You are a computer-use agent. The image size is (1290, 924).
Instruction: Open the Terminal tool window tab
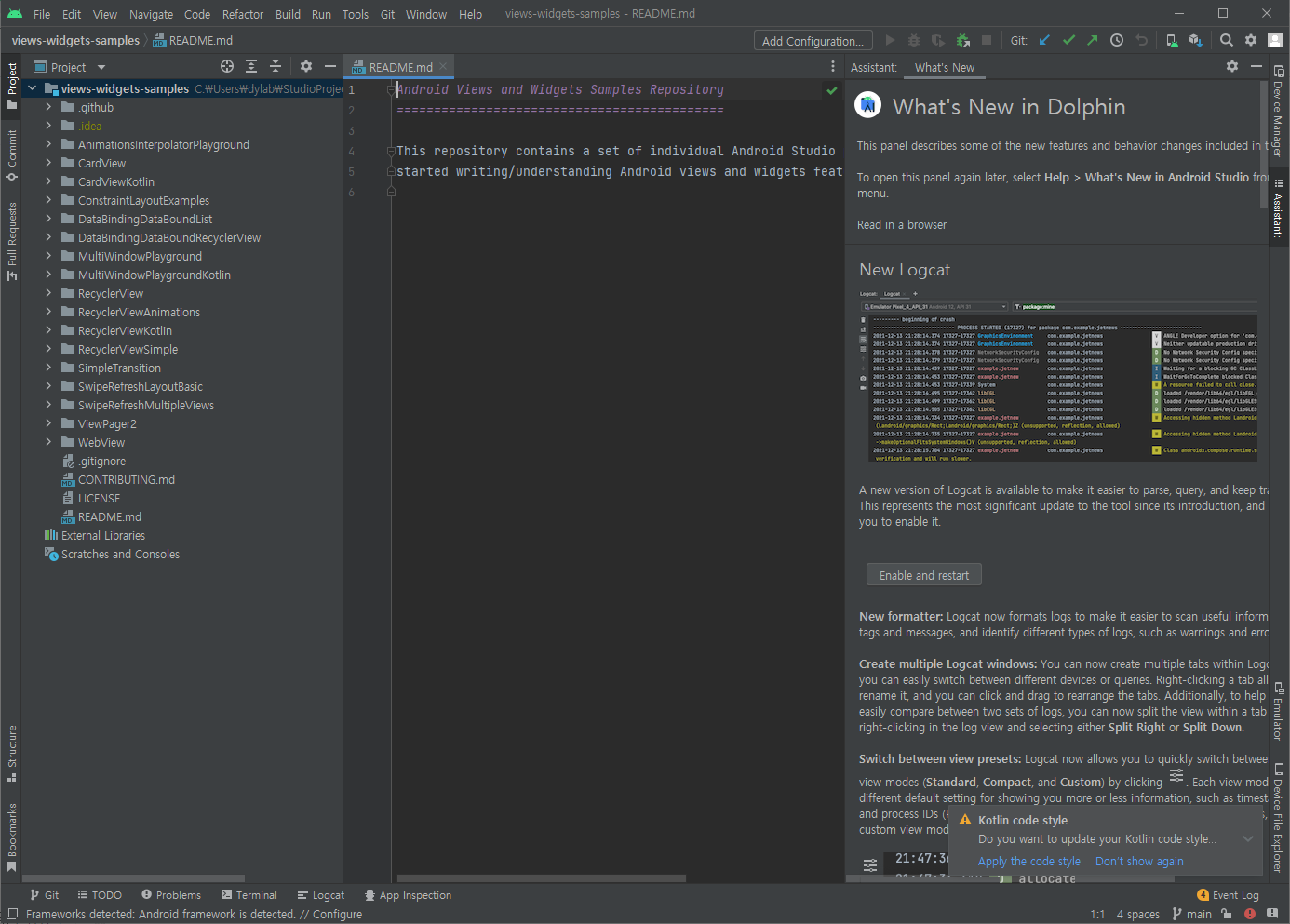pos(249,895)
